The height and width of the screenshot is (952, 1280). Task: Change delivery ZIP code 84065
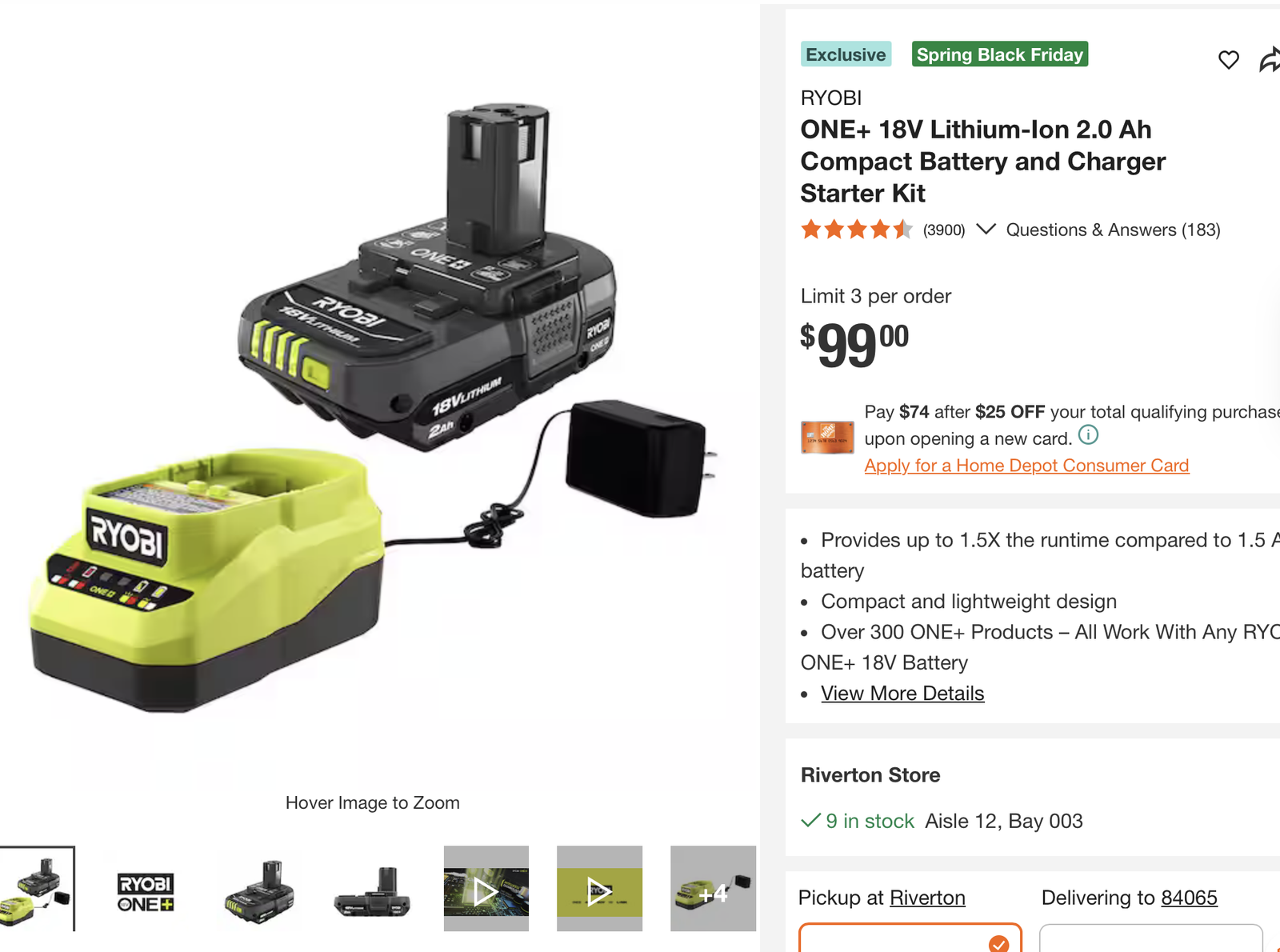coord(1189,898)
